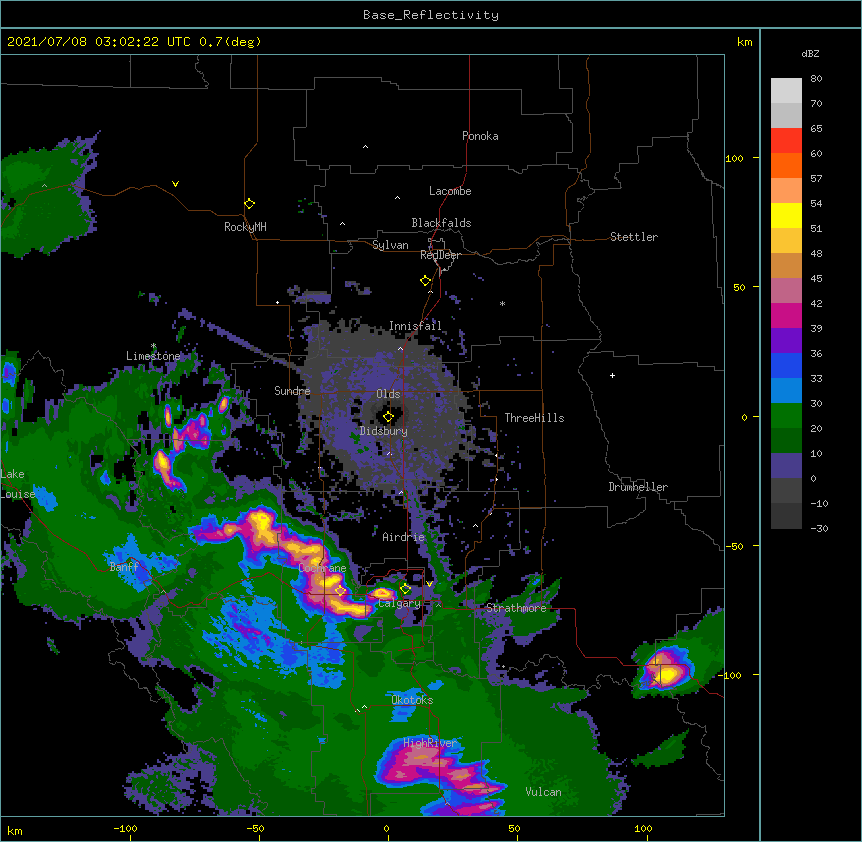
Task: Click the Sundre town label
Action: click(x=292, y=391)
